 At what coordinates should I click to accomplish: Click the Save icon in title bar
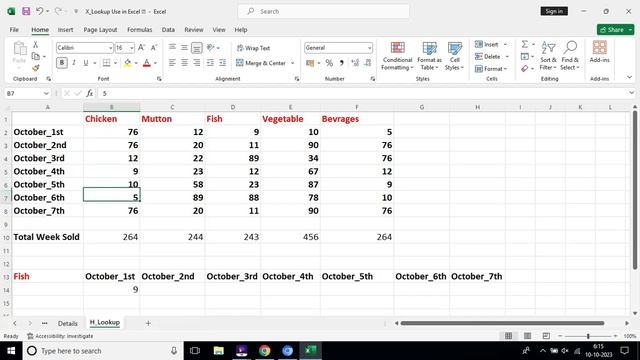coord(26,11)
